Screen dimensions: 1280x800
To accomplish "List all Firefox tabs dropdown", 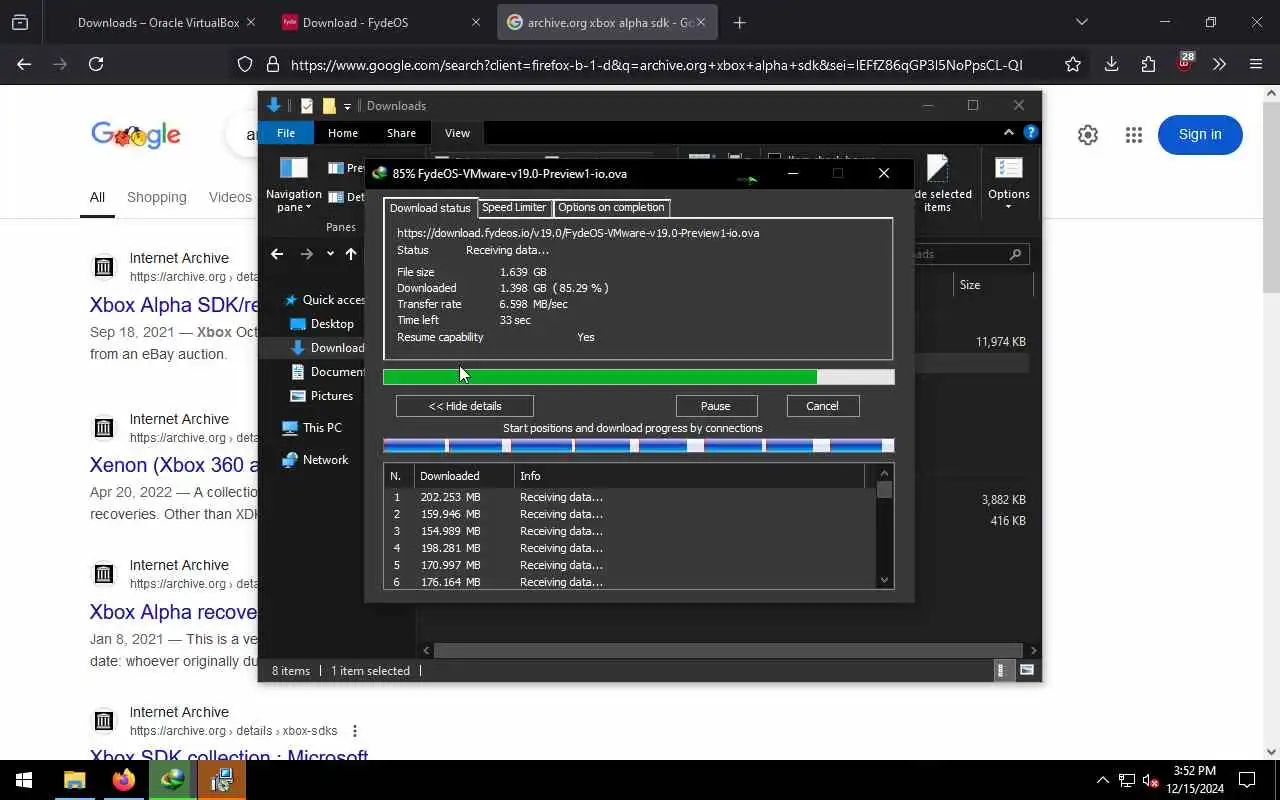I will (1081, 22).
